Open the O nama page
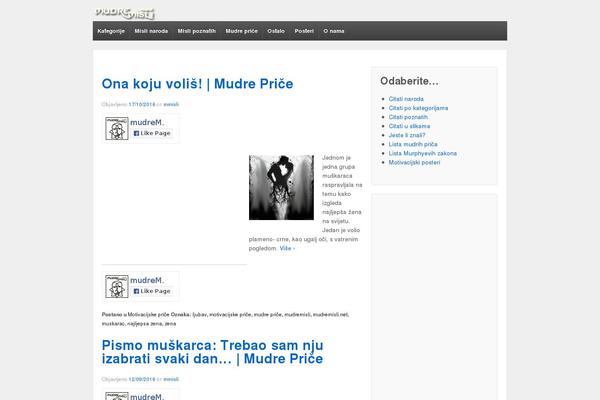The width and height of the screenshot is (600, 400). (334, 31)
